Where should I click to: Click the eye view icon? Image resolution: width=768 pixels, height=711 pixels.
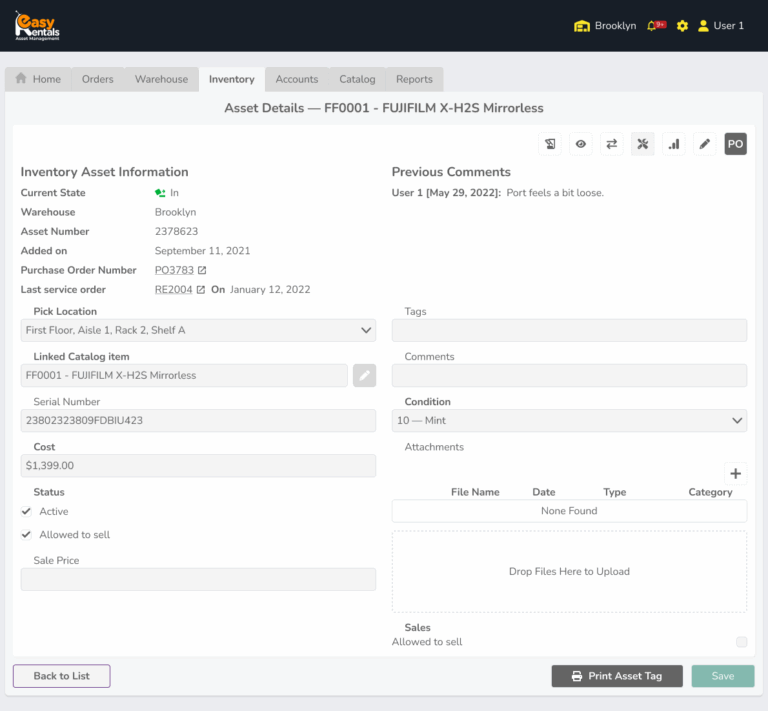point(581,144)
